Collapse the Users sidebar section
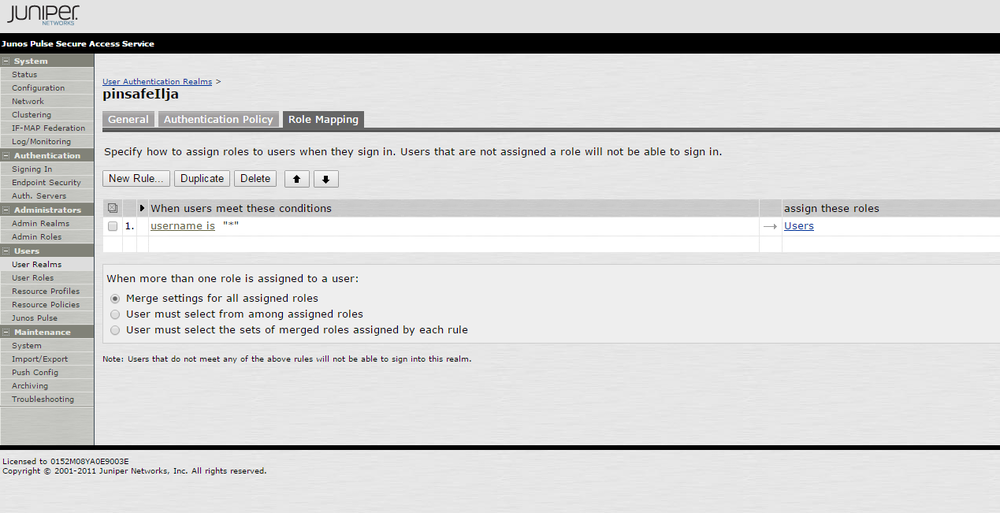Image resolution: width=1000 pixels, height=513 pixels. 6,251
